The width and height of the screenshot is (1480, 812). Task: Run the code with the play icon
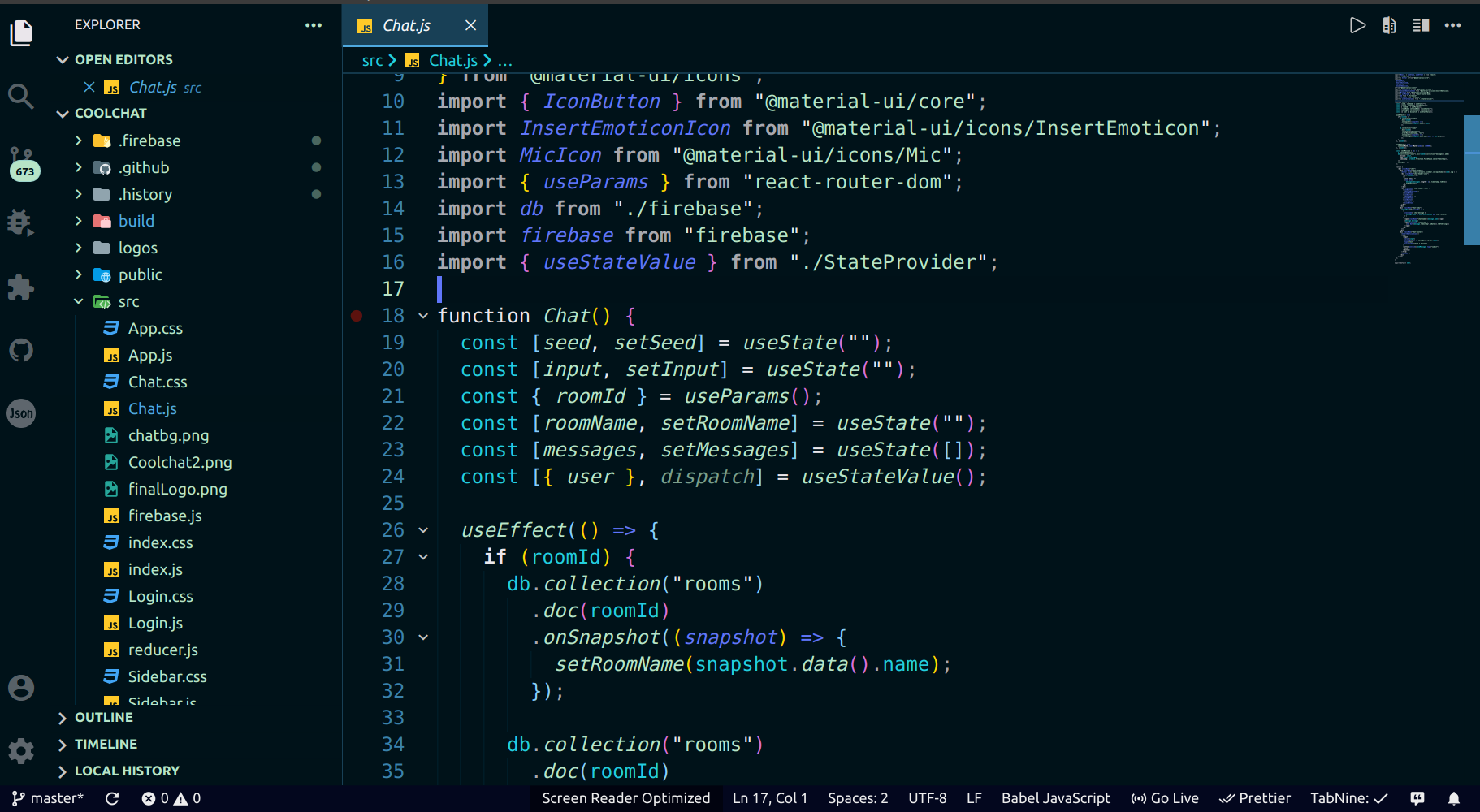[1357, 25]
